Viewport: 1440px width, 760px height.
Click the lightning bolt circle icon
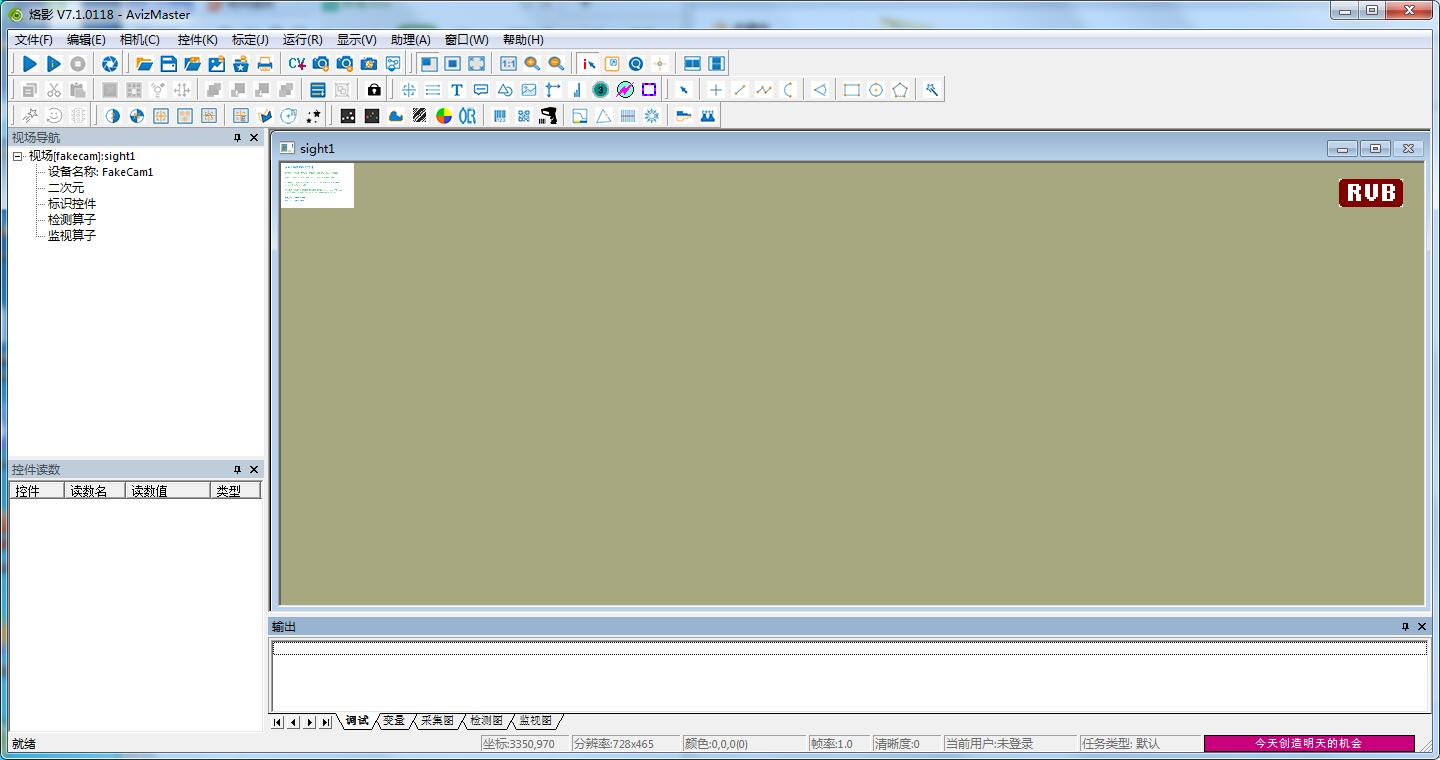pyautogui.click(x=625, y=90)
